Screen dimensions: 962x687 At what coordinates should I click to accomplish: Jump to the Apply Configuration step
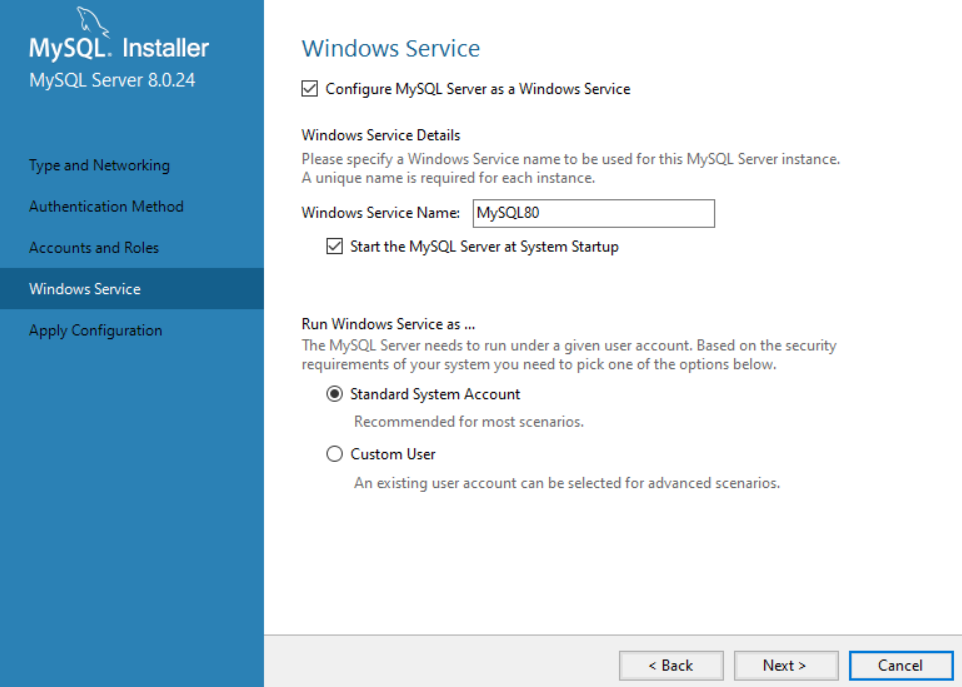click(x=96, y=330)
